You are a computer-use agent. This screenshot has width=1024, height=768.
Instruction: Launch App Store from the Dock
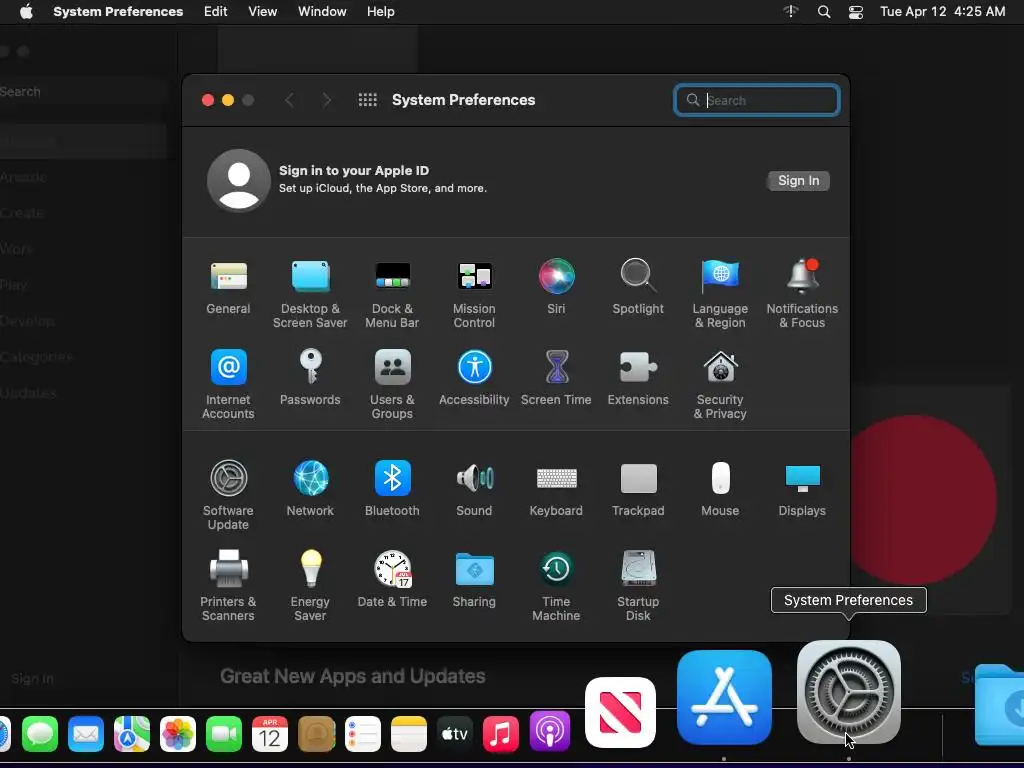[x=724, y=697]
